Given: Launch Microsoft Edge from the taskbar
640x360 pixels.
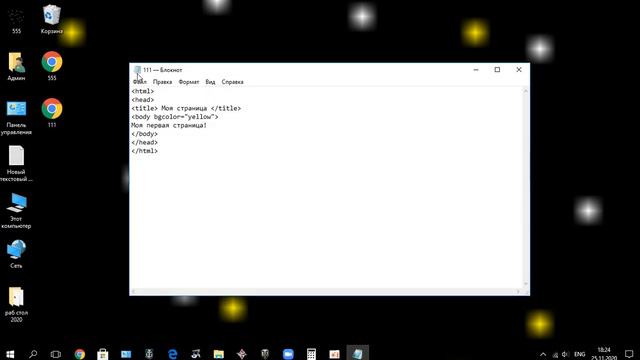Looking at the screenshot, I should pos(173,354).
